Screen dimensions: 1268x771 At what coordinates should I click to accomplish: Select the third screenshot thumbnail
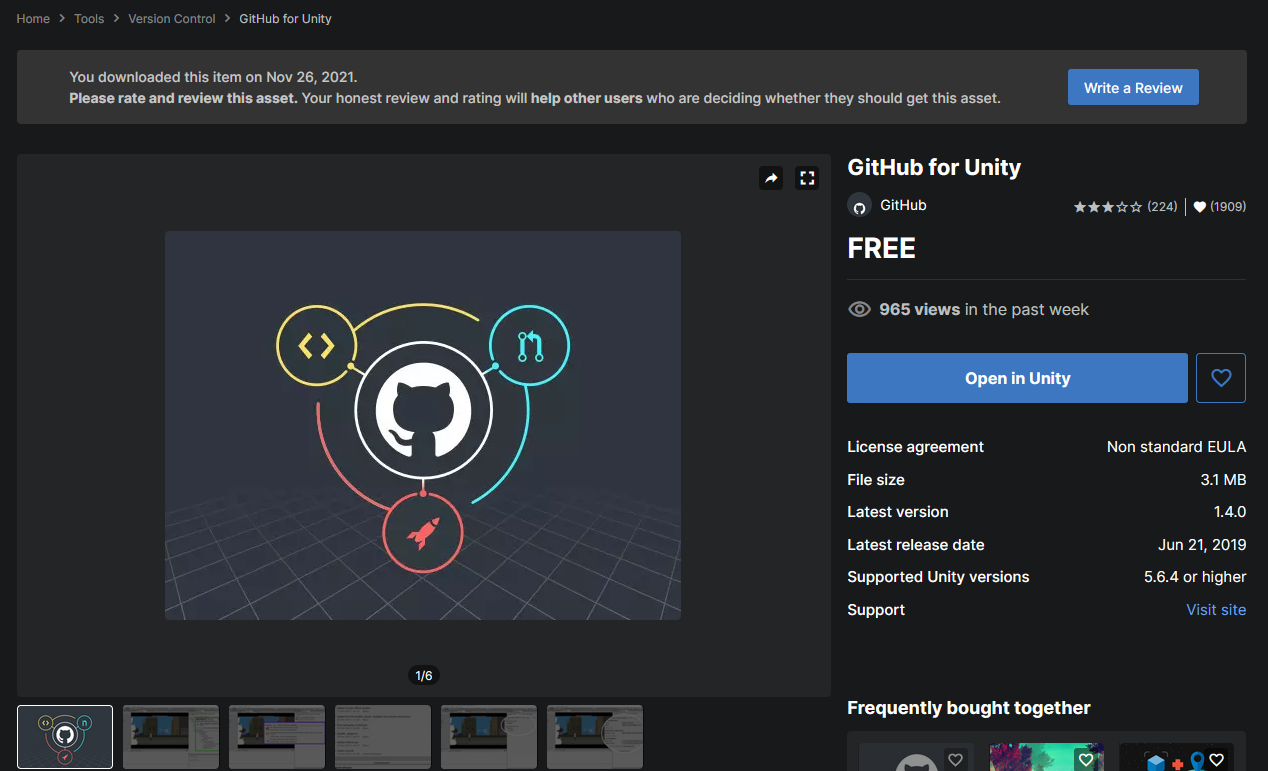tap(277, 737)
